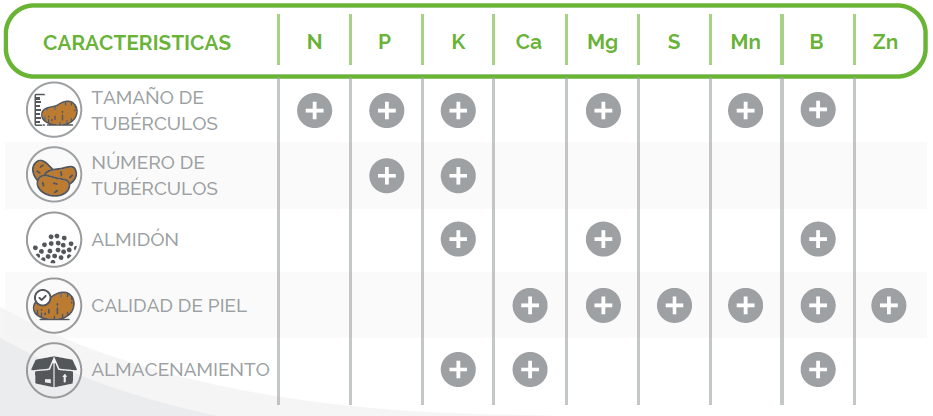Image resolution: width=933 pixels, height=416 pixels.
Task: Click the plus for Calidad de Piel under S
Action: (x=674, y=305)
